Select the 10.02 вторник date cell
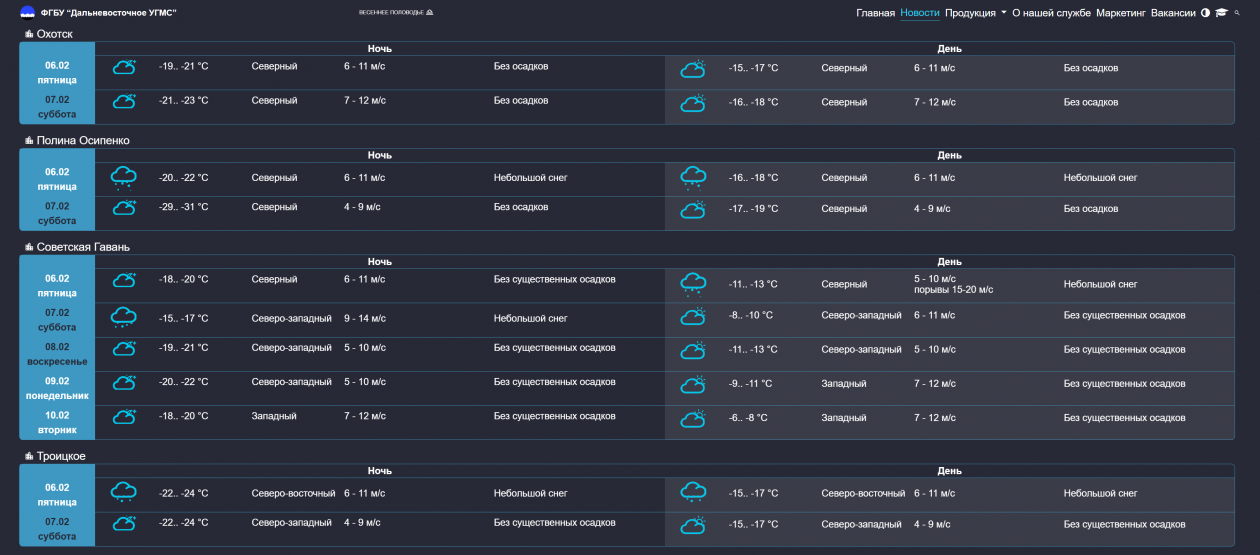This screenshot has height=555, width=1260. (57, 422)
